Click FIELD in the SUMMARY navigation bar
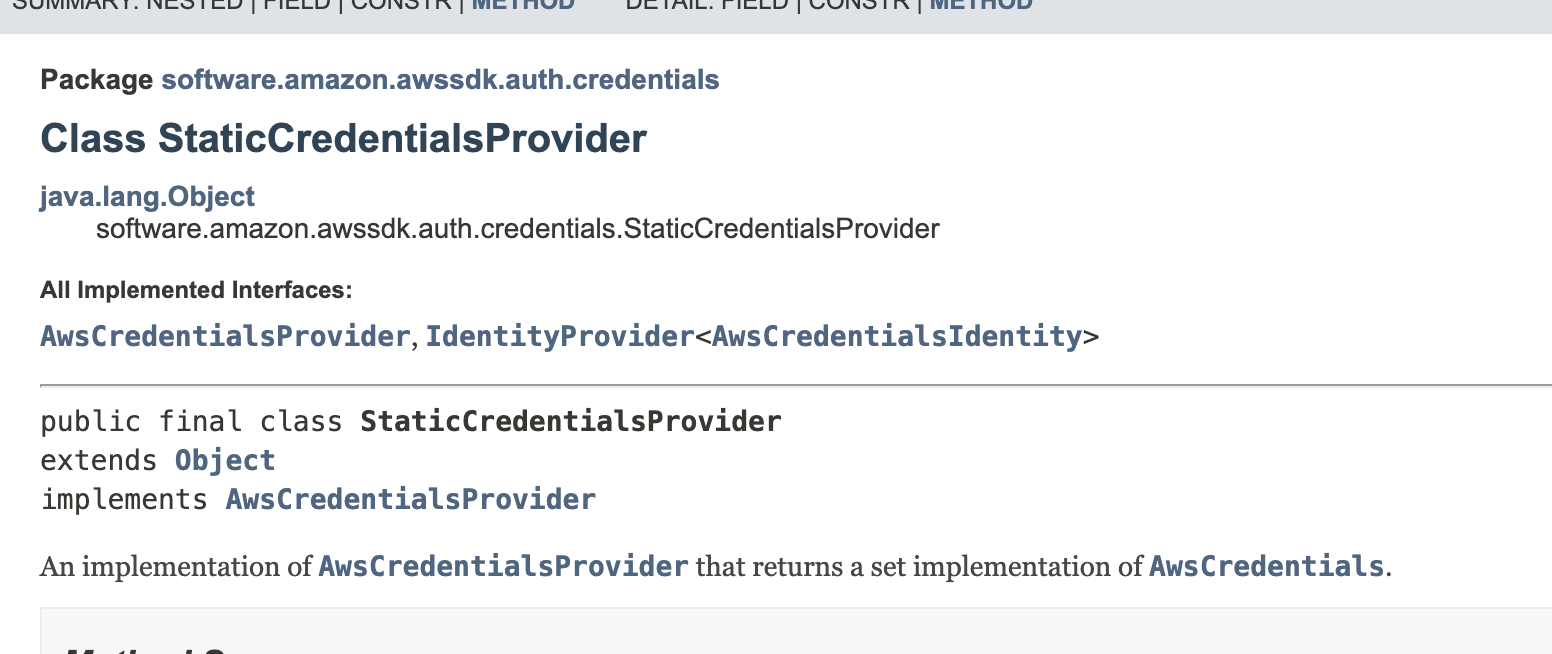The height and width of the screenshot is (654, 1552). [297, 5]
